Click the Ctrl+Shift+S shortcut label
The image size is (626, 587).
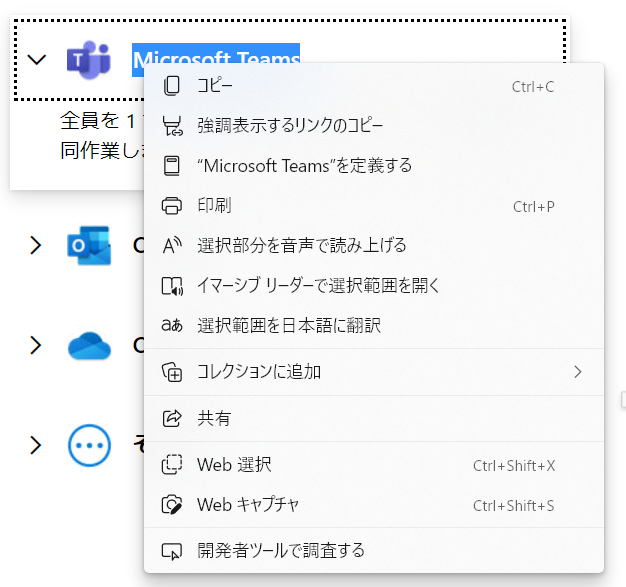(513, 506)
